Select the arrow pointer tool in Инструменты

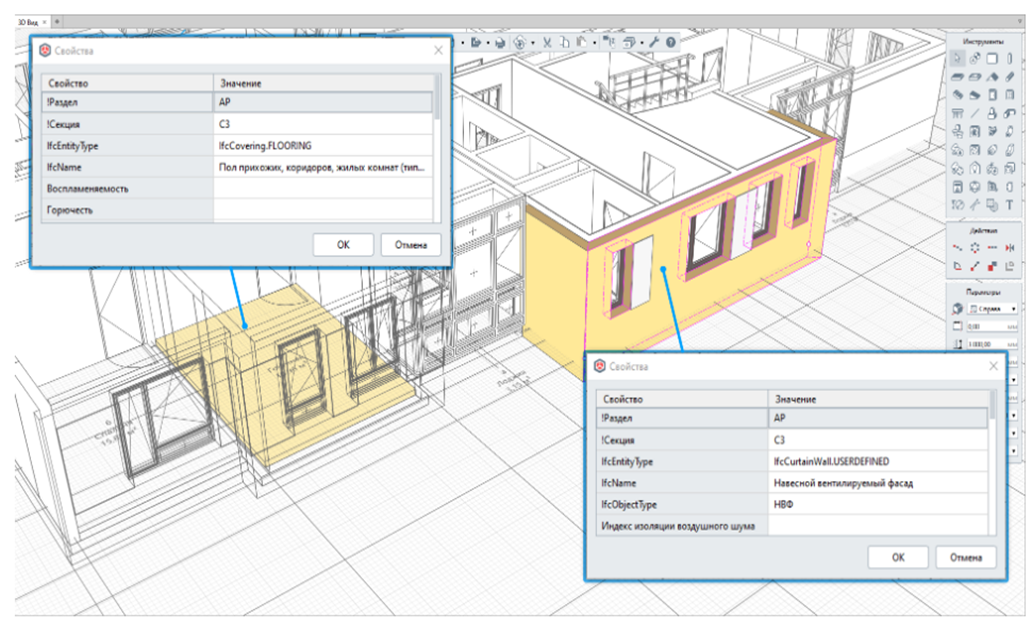coord(956,59)
